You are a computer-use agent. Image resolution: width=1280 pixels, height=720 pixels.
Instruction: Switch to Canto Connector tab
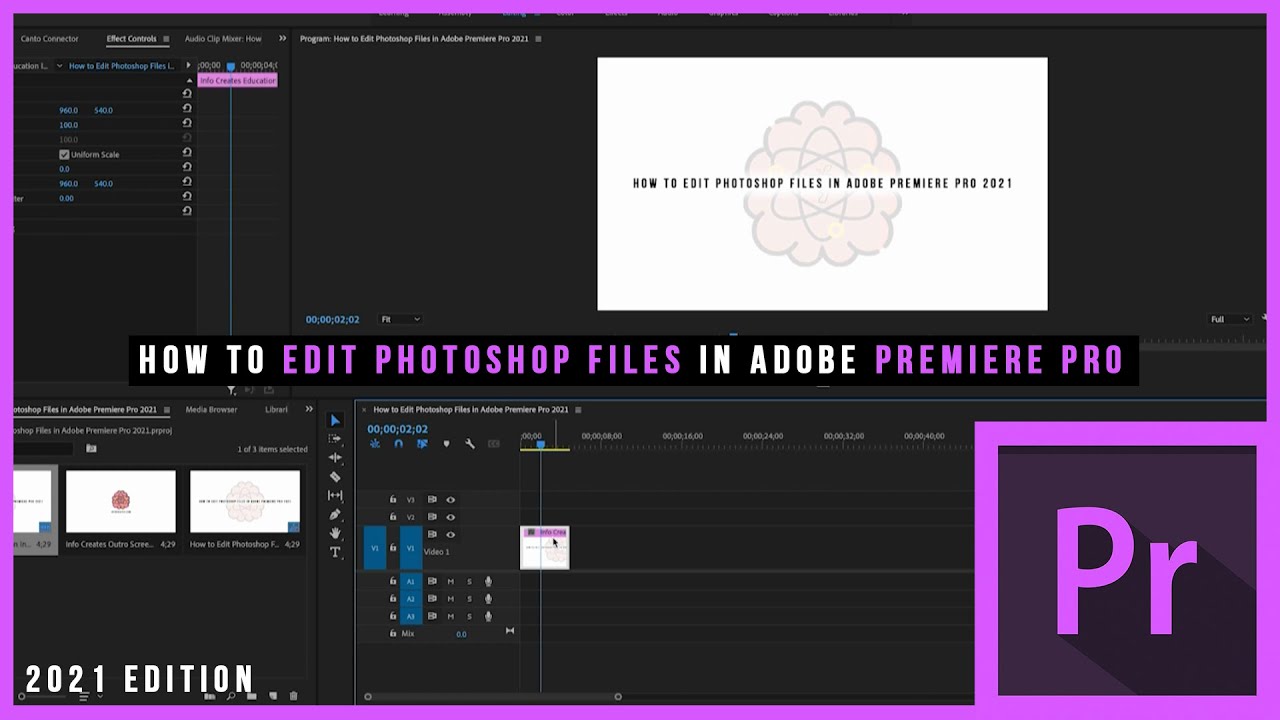50,39
